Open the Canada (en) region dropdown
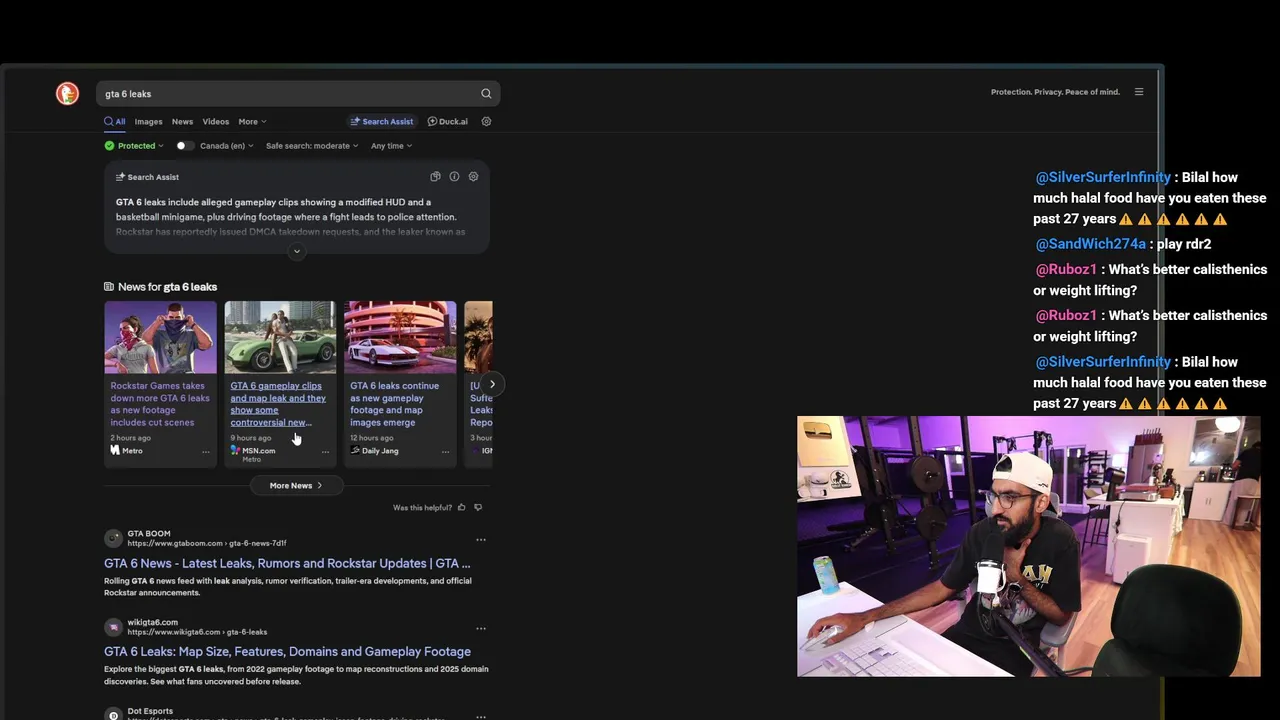Viewport: 1280px width, 720px height. point(227,146)
